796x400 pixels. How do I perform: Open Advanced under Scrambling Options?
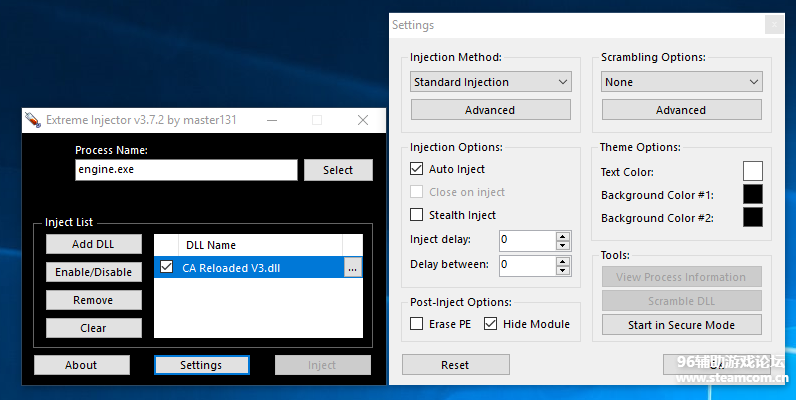(682, 110)
